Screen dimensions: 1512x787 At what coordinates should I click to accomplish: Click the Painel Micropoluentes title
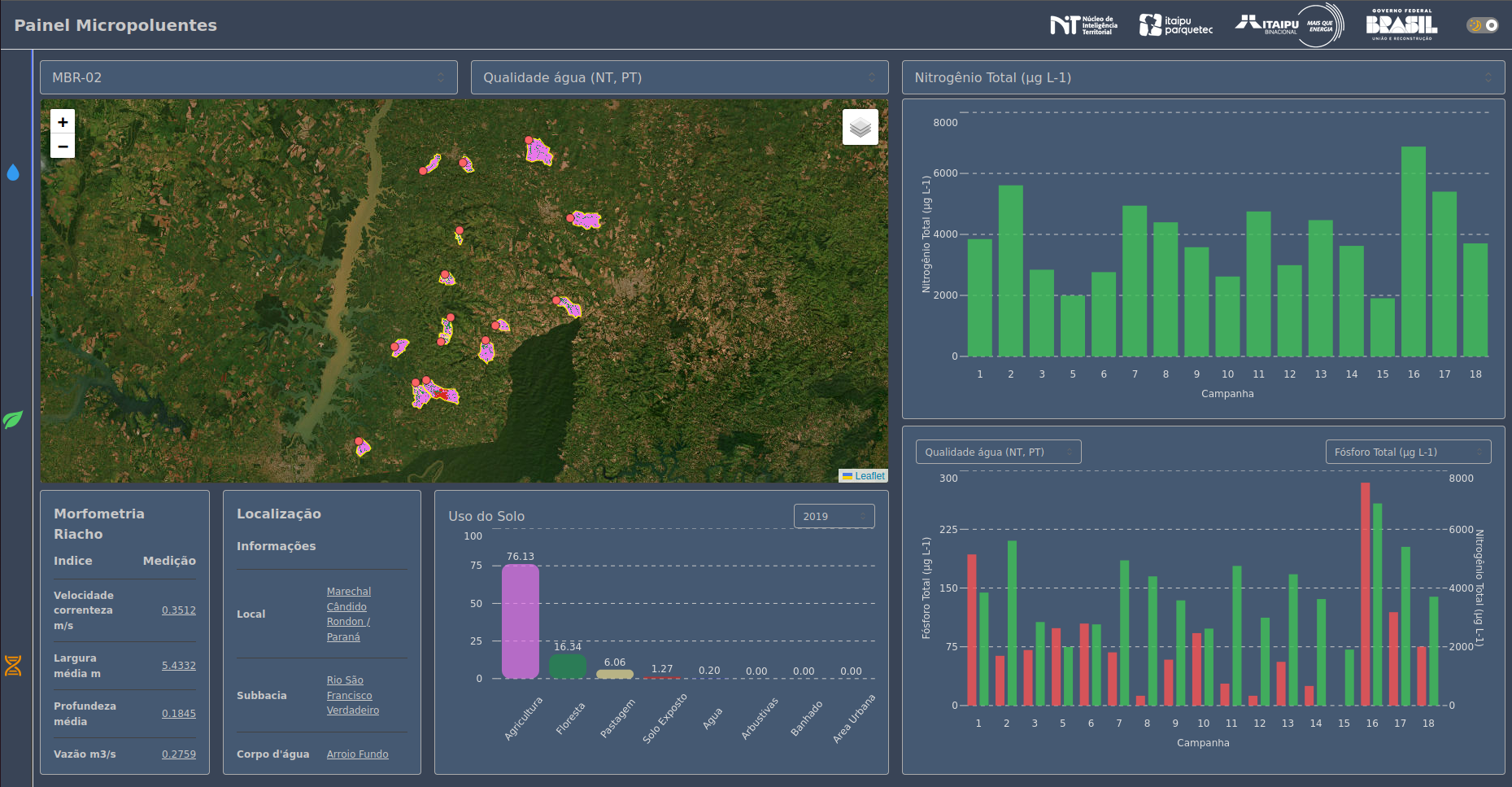115,25
